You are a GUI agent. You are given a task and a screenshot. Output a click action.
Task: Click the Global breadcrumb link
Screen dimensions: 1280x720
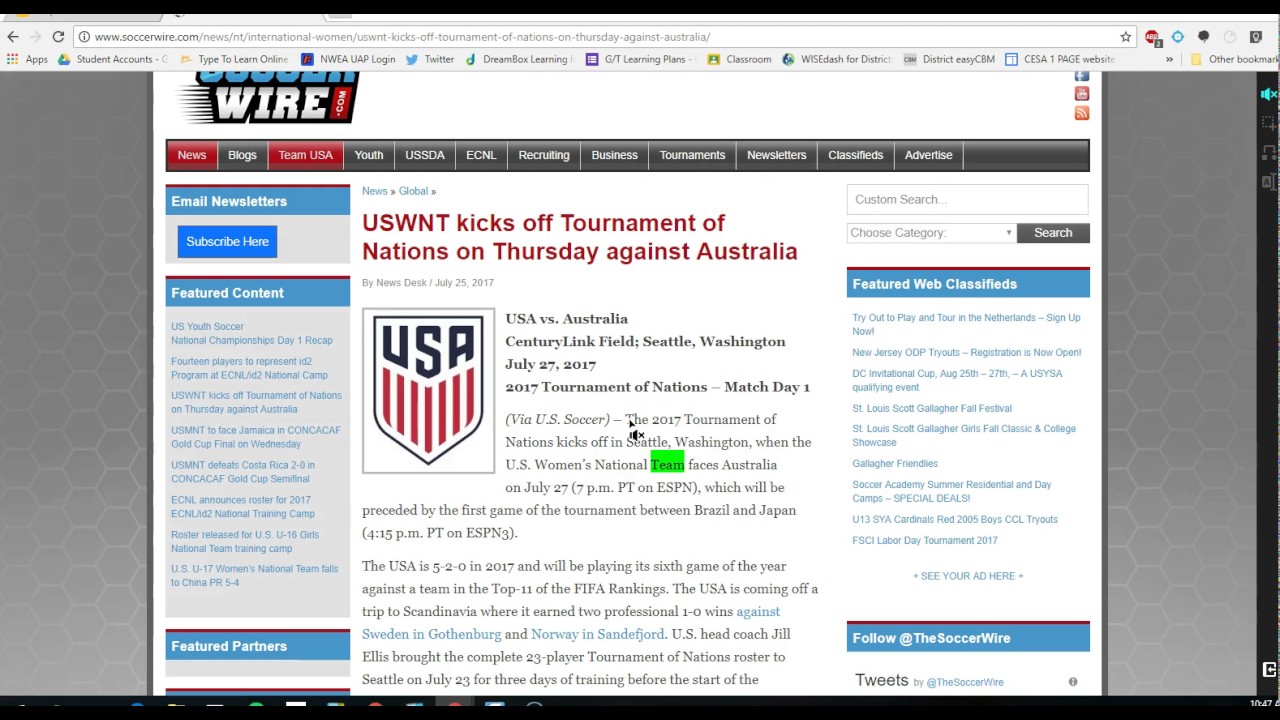pos(413,191)
